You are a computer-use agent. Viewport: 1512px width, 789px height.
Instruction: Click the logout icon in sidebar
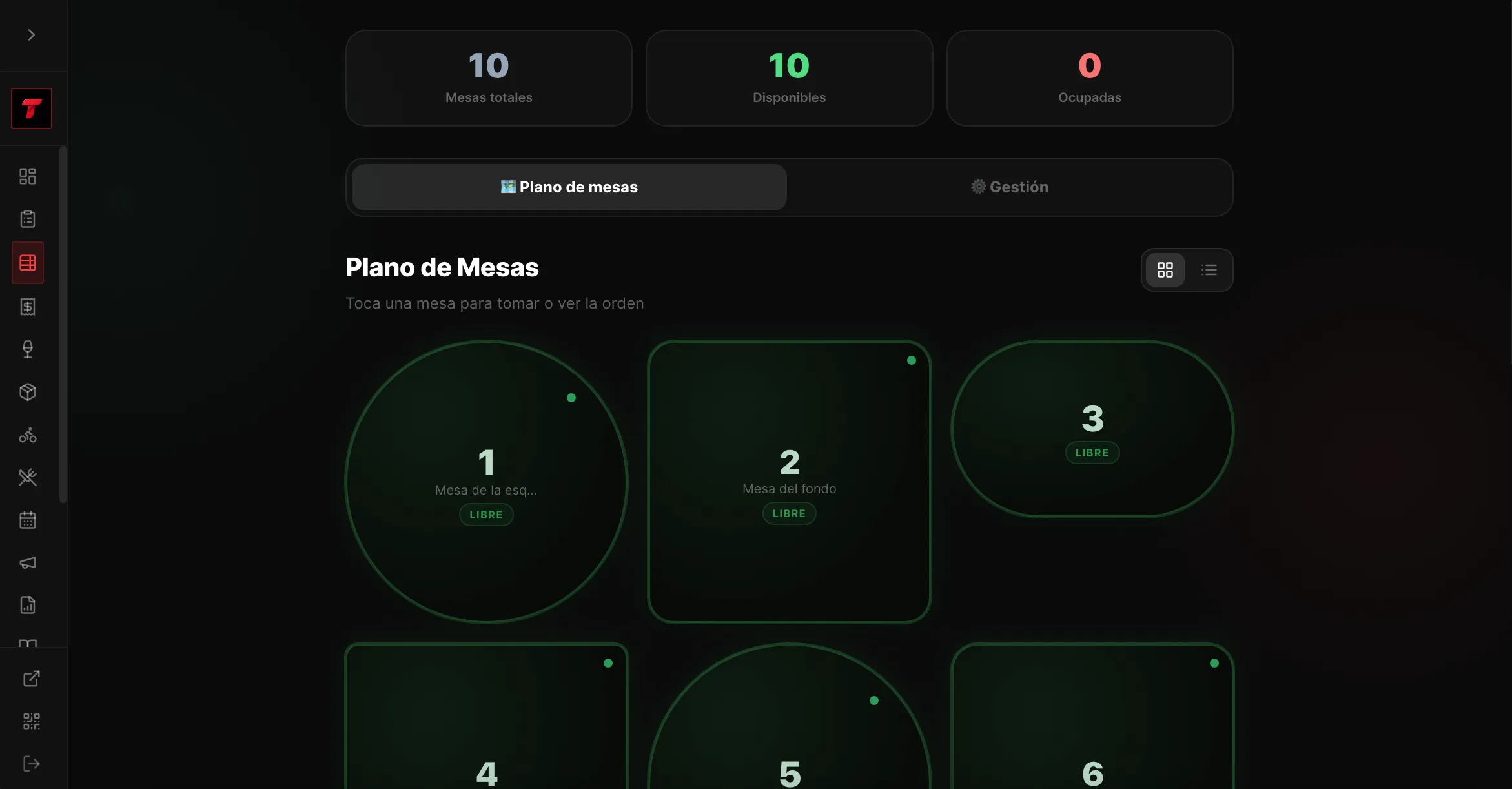click(32, 764)
